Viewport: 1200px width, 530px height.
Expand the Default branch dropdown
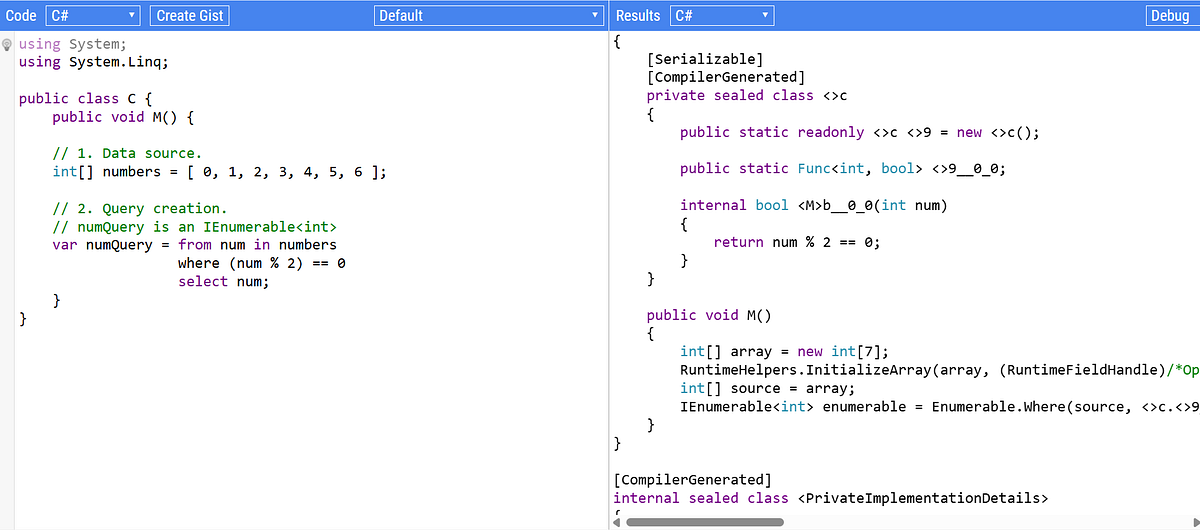click(488, 15)
